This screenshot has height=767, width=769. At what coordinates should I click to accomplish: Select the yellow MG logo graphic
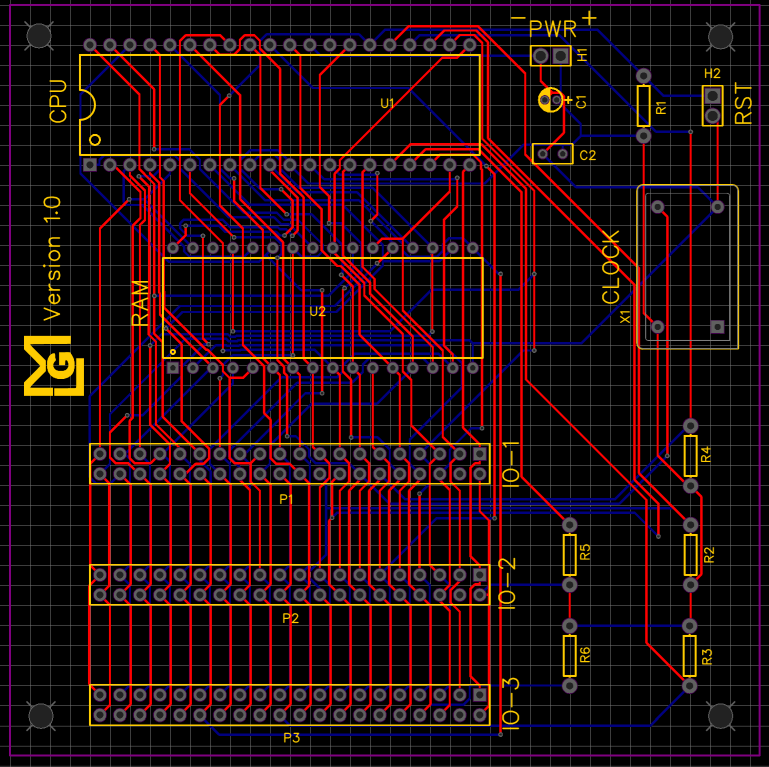(x=54, y=366)
